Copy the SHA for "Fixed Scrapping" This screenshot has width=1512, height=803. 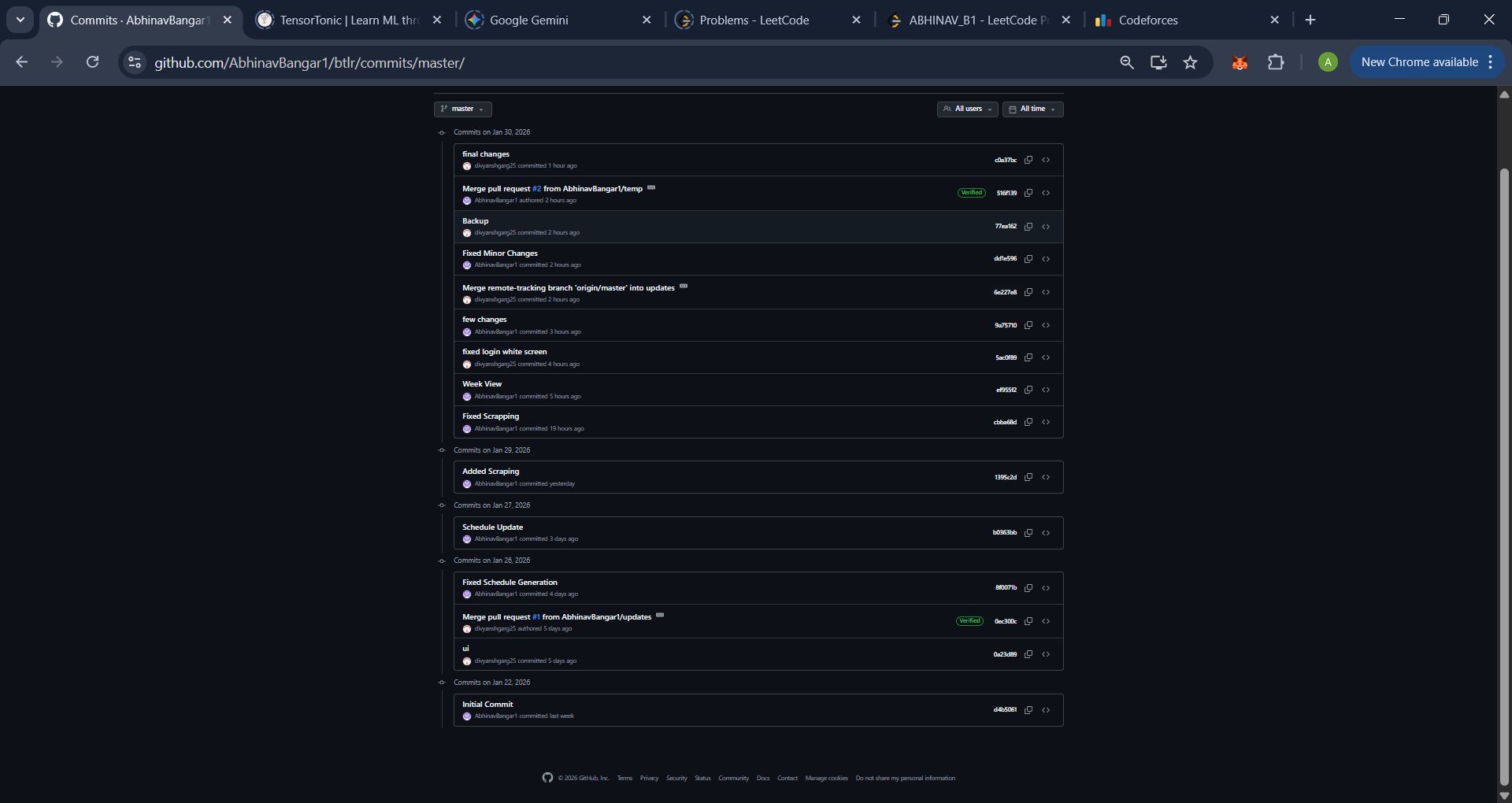(x=1028, y=422)
